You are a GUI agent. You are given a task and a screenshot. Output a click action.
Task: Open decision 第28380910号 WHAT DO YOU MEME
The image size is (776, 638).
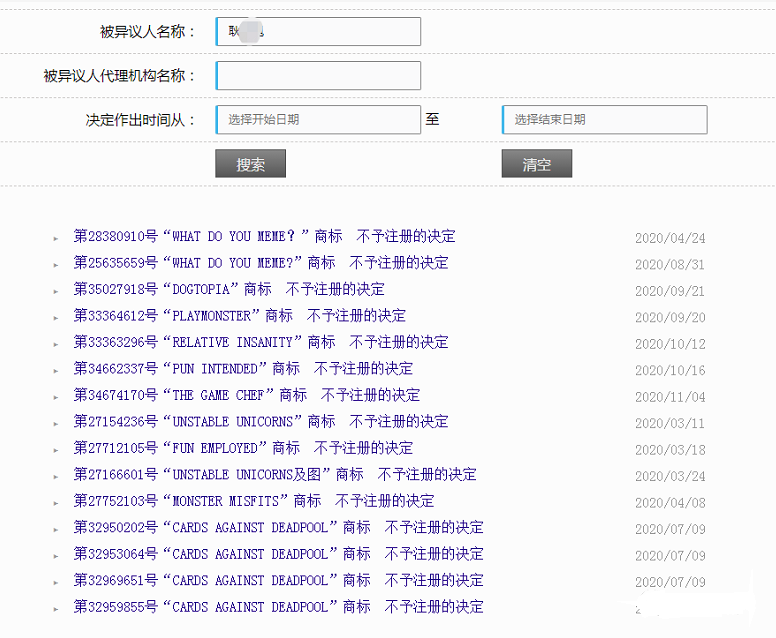(x=264, y=236)
